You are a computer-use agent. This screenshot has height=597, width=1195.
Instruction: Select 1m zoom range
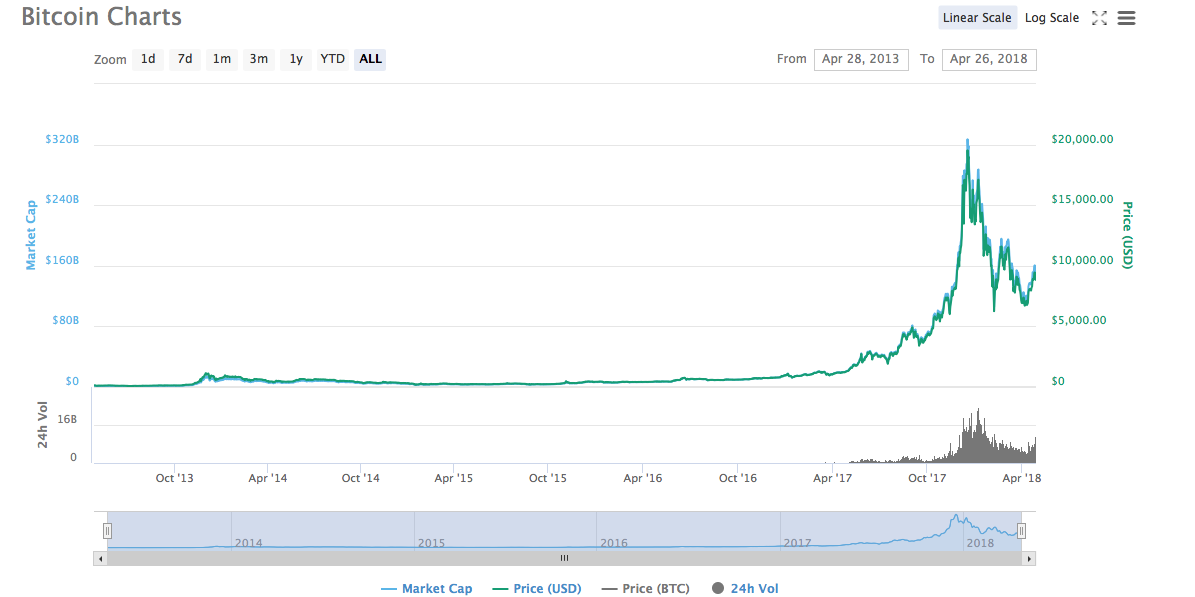pyautogui.click(x=221, y=59)
